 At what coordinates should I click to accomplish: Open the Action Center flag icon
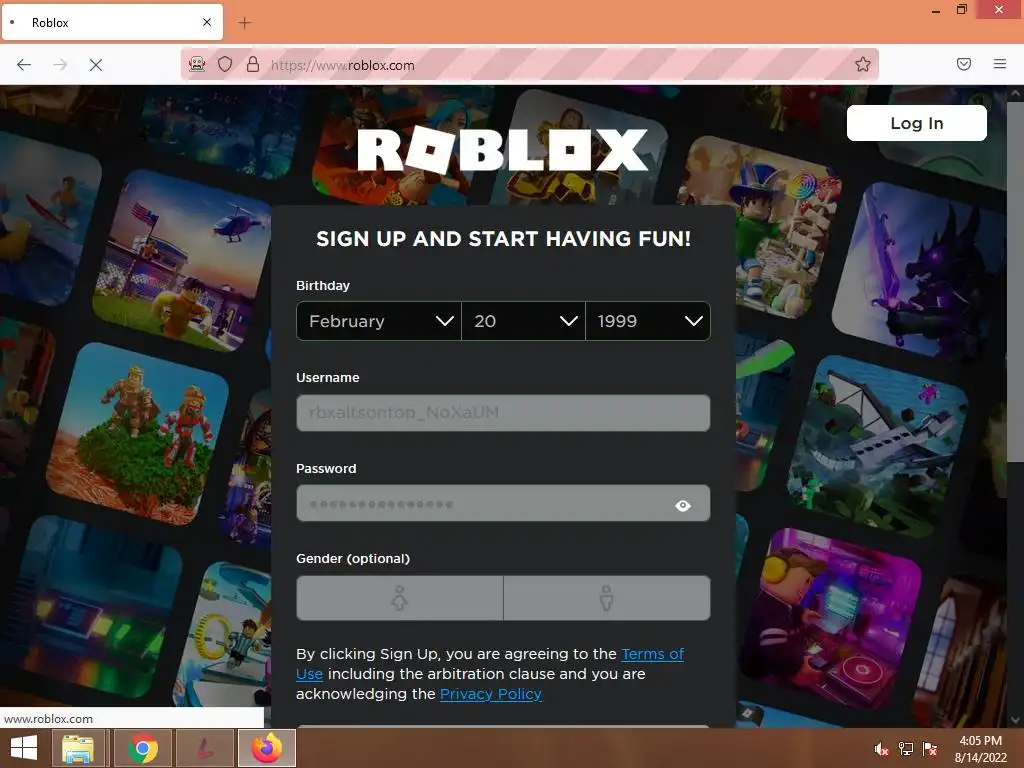(x=930, y=749)
